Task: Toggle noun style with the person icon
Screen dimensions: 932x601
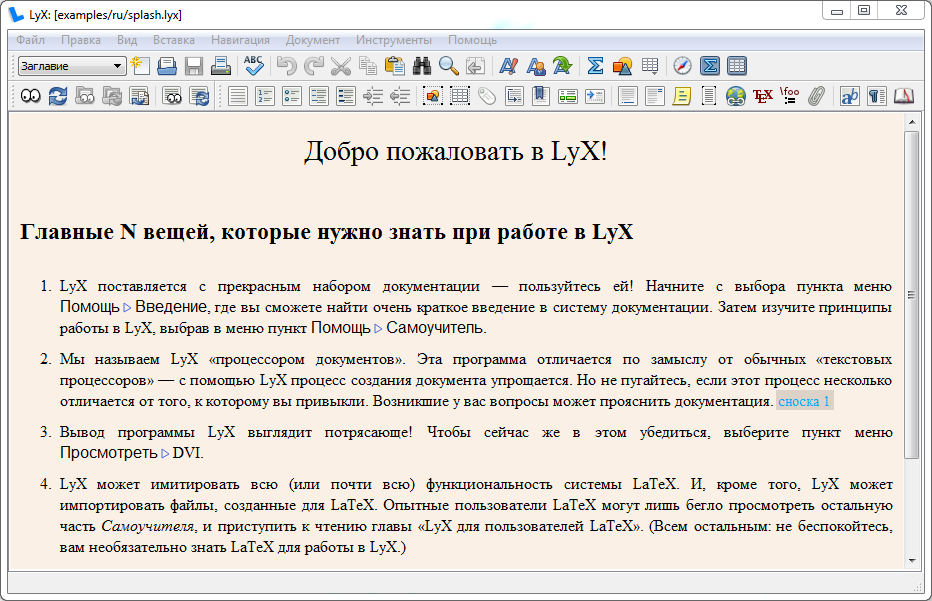Action: click(x=536, y=66)
